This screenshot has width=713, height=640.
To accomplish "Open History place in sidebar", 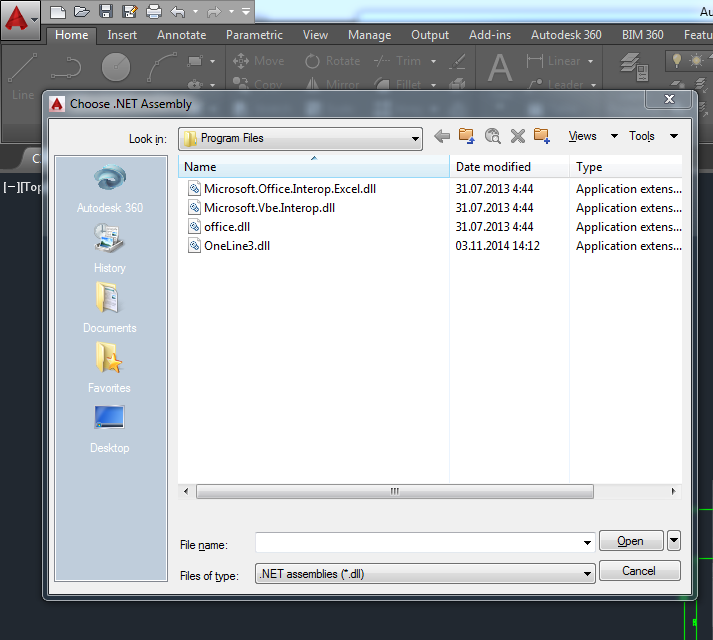I will pos(110,248).
